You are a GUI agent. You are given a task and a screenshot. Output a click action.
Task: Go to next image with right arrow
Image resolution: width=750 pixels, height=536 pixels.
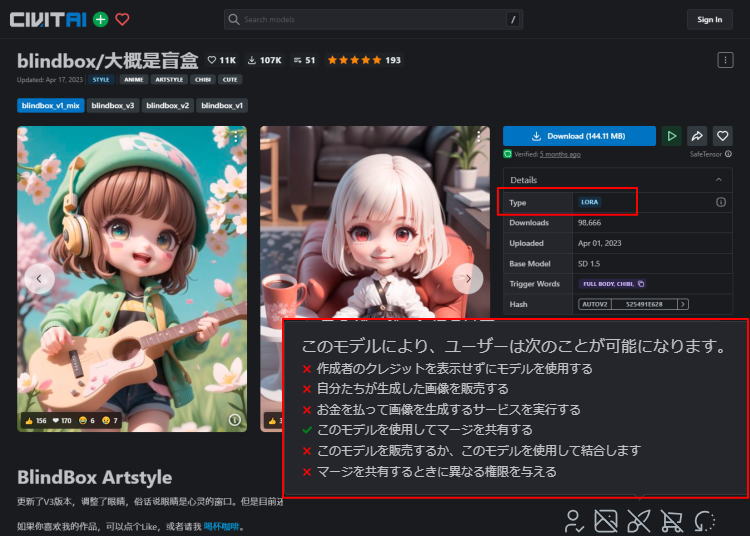coord(467,279)
